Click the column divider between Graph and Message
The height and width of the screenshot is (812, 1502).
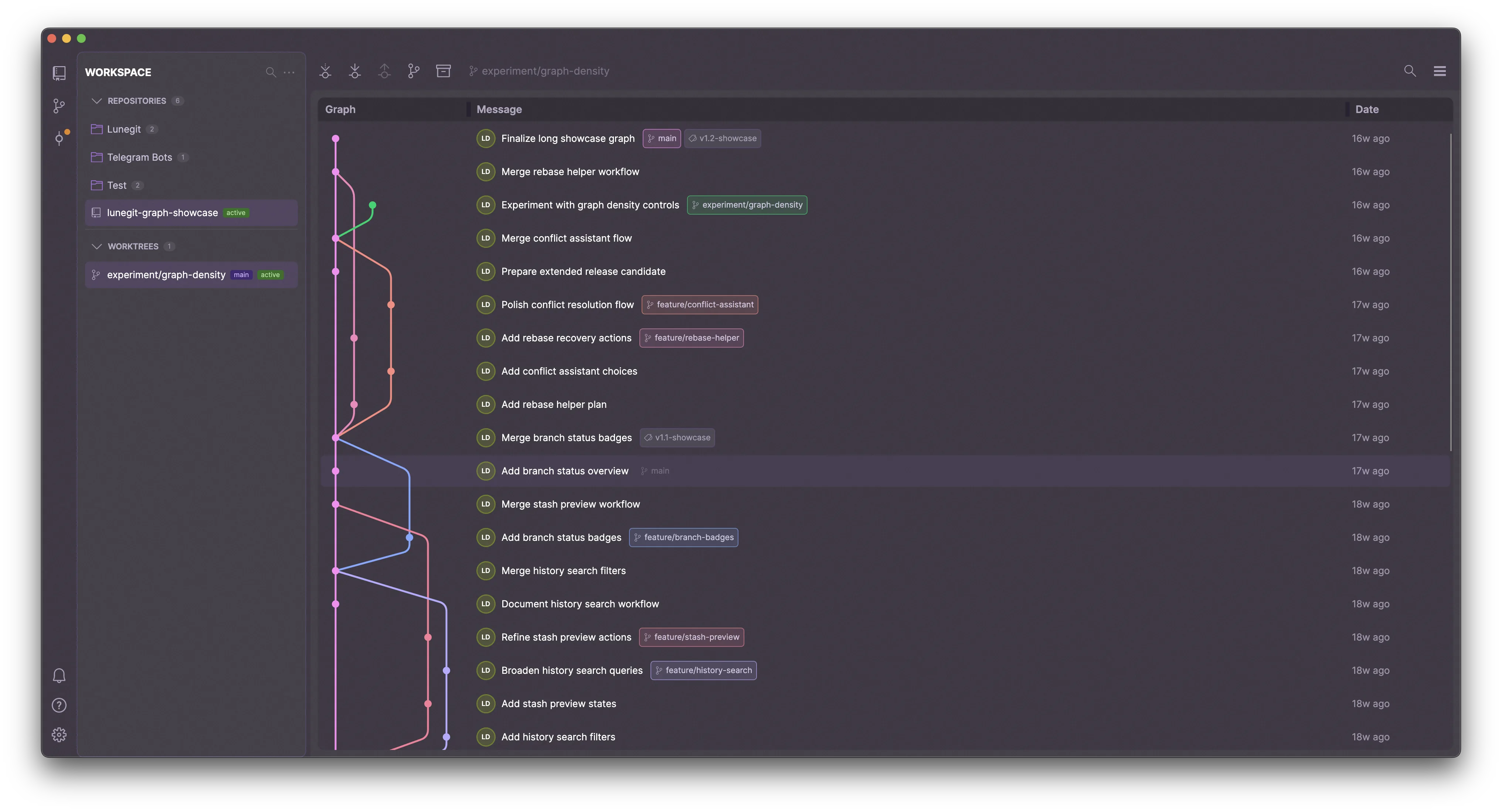468,110
